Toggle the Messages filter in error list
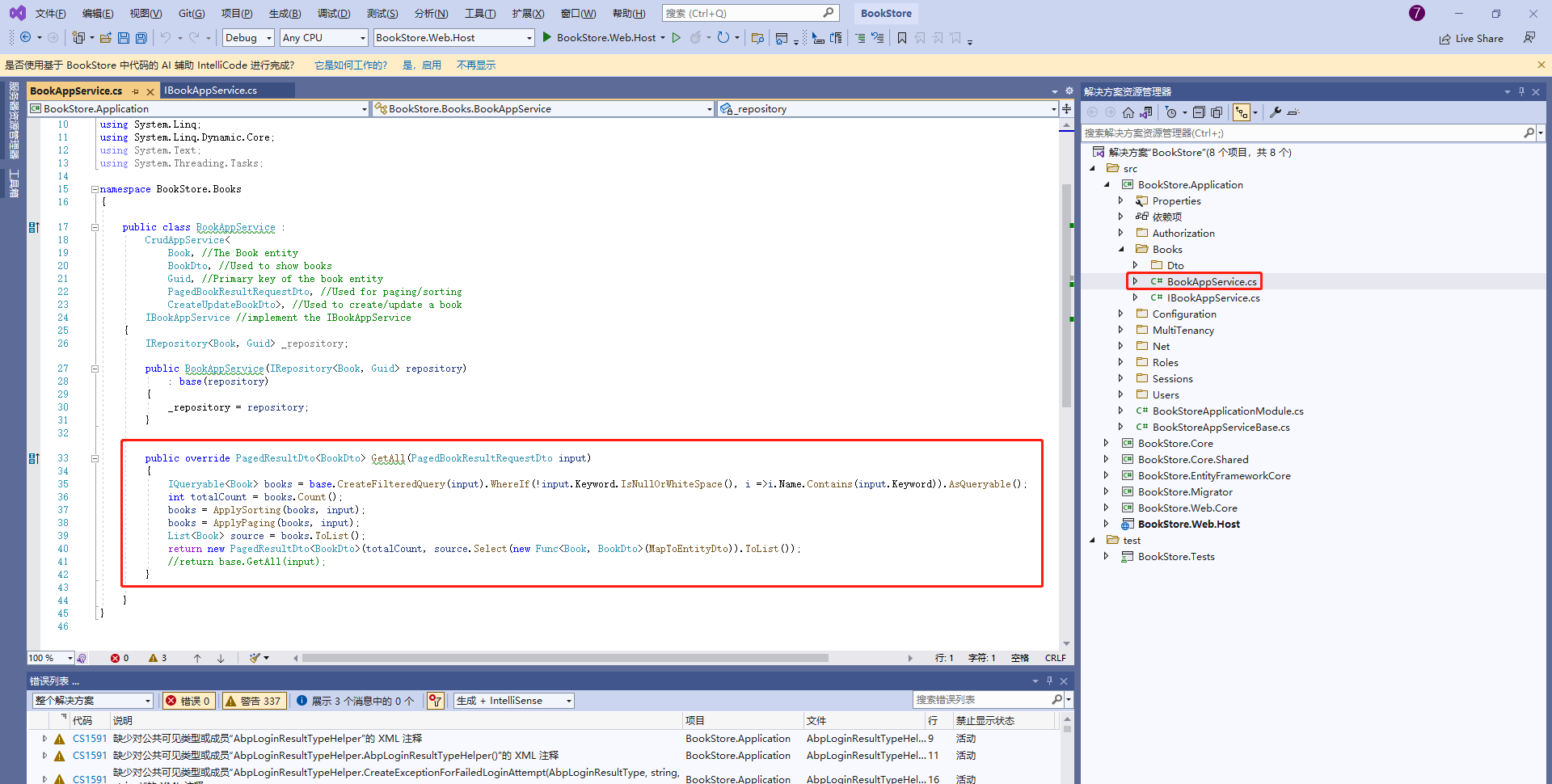 click(x=356, y=701)
